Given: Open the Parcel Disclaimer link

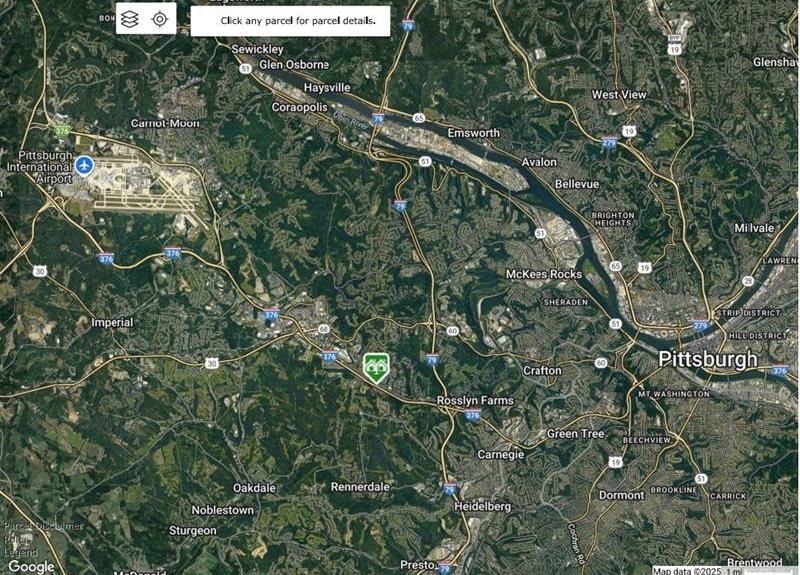Looking at the screenshot, I should pyautogui.click(x=43, y=526).
